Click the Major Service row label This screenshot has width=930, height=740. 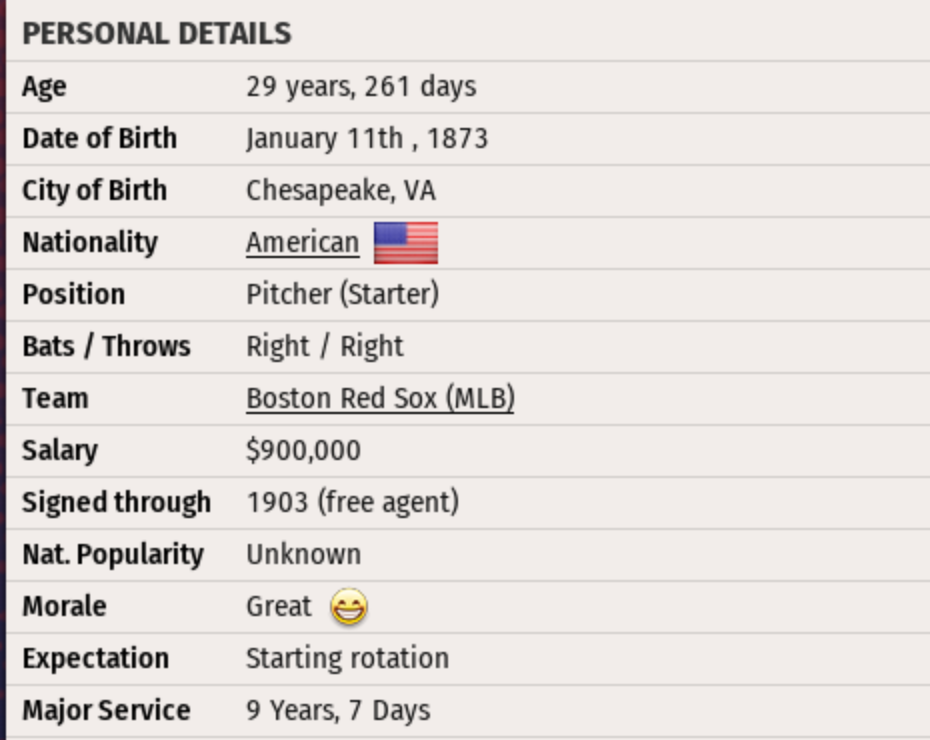(x=106, y=710)
